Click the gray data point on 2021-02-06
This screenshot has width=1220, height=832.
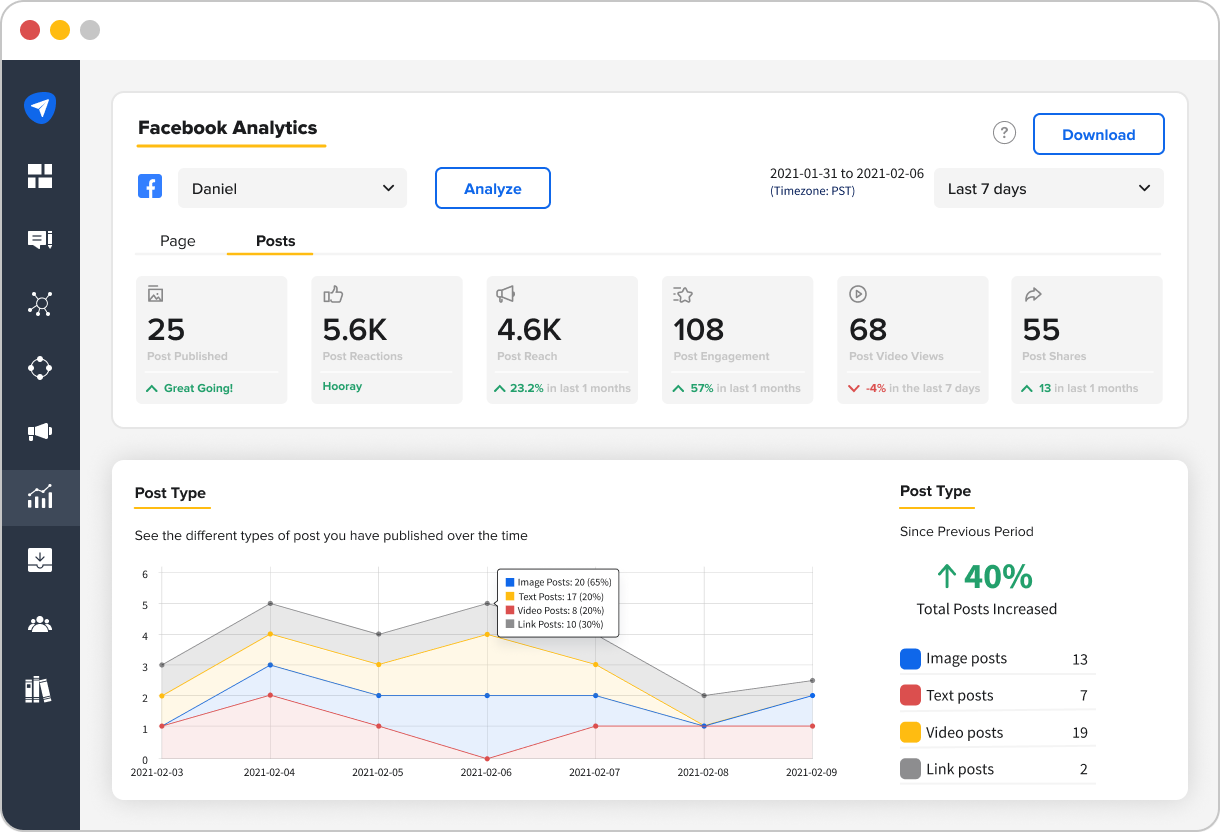(x=487, y=603)
